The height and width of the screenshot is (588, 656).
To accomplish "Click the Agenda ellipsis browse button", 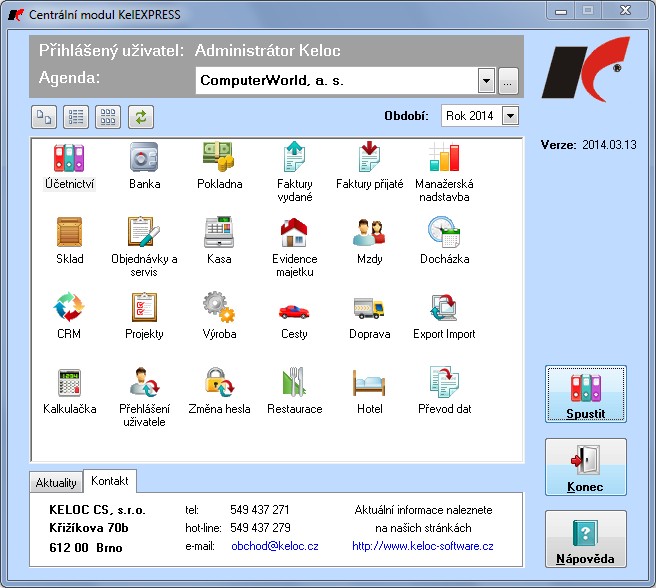I will tap(508, 81).
